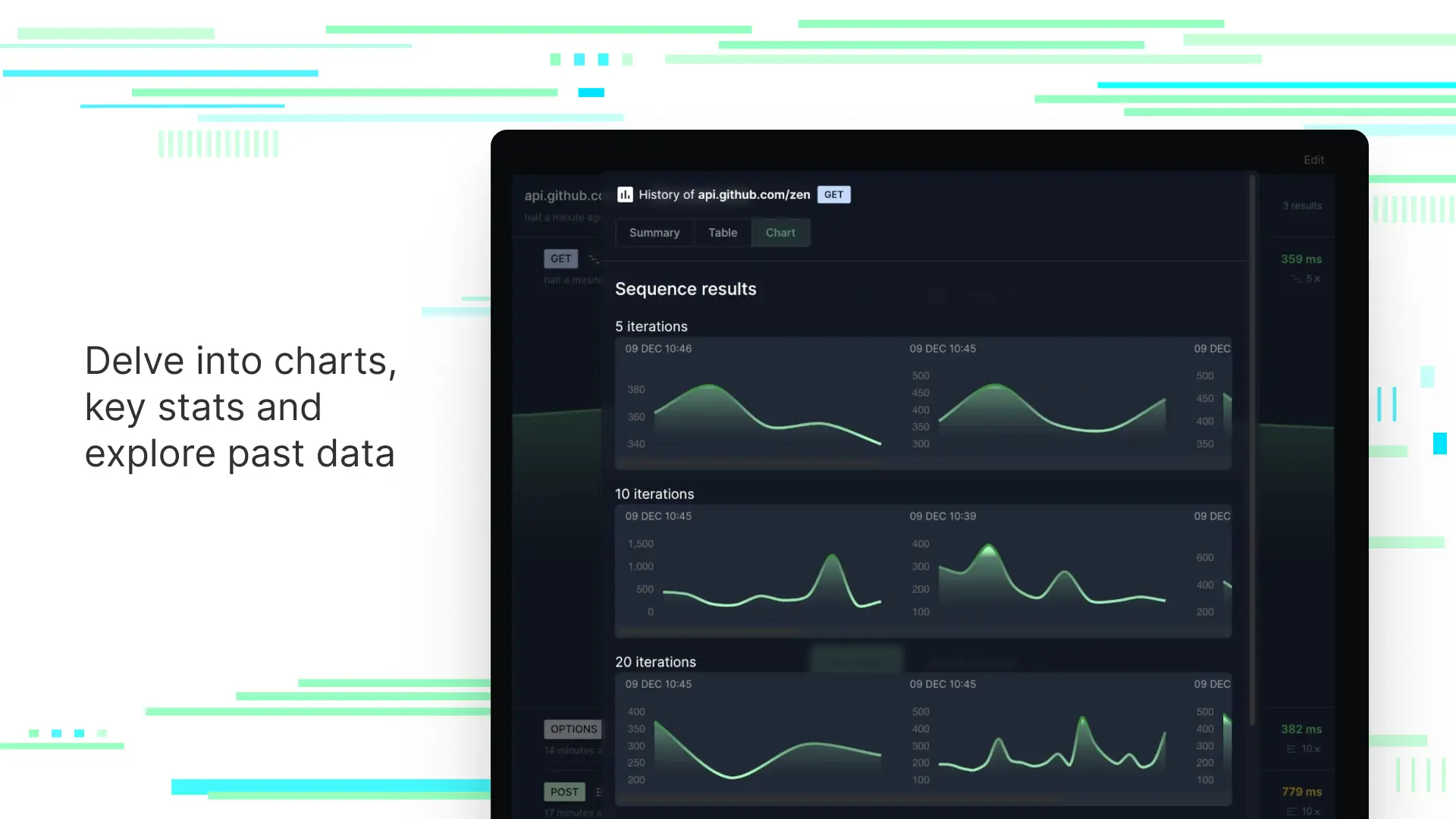Open the first 20 iterations chart
Viewport: 1456px width, 819px height.
click(754, 739)
